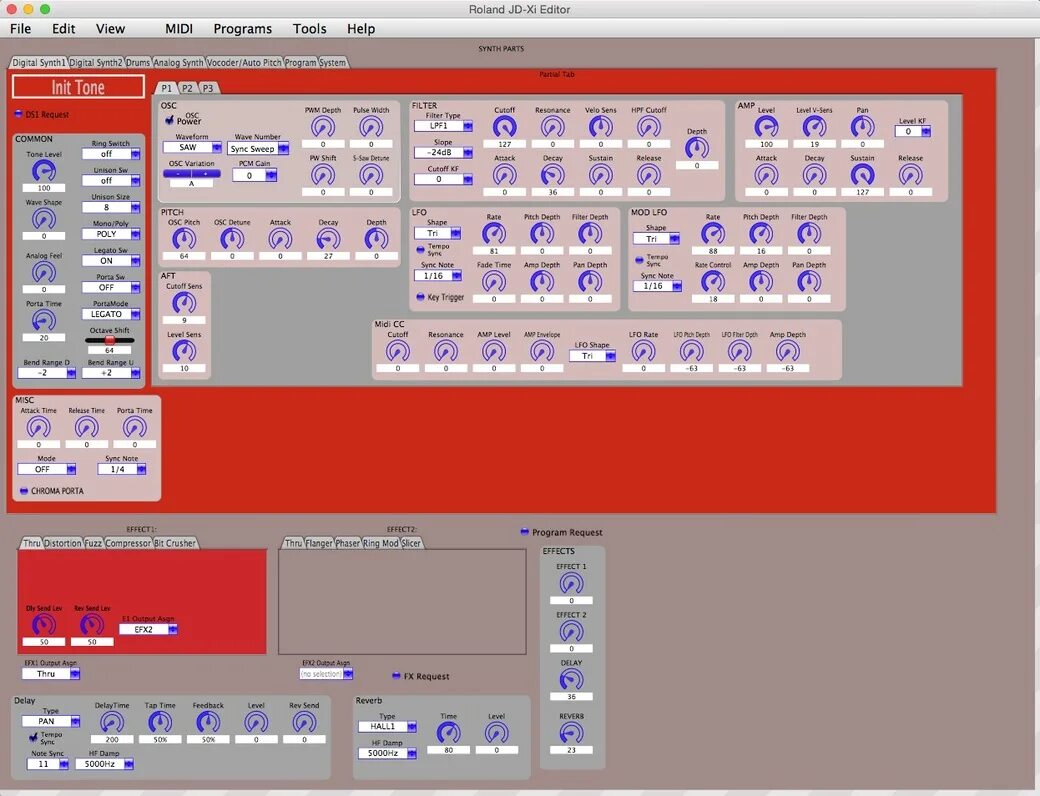Click the Pulse Width knob
The height and width of the screenshot is (796, 1040).
coord(371,126)
